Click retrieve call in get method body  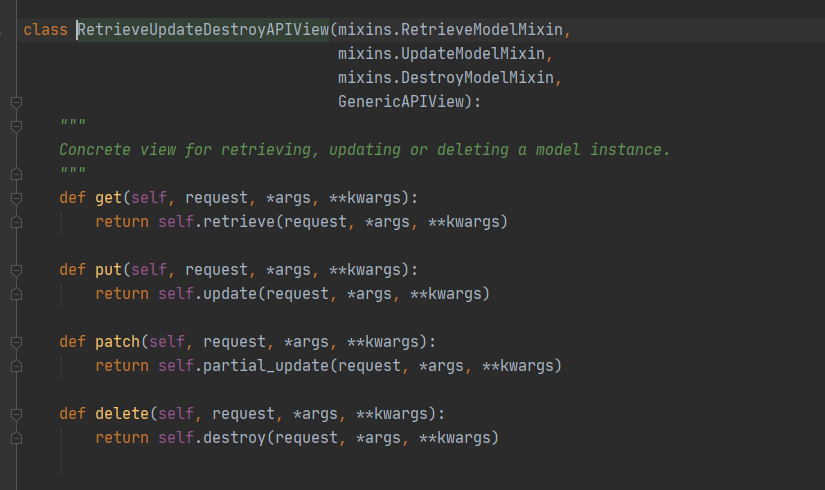click(x=239, y=222)
